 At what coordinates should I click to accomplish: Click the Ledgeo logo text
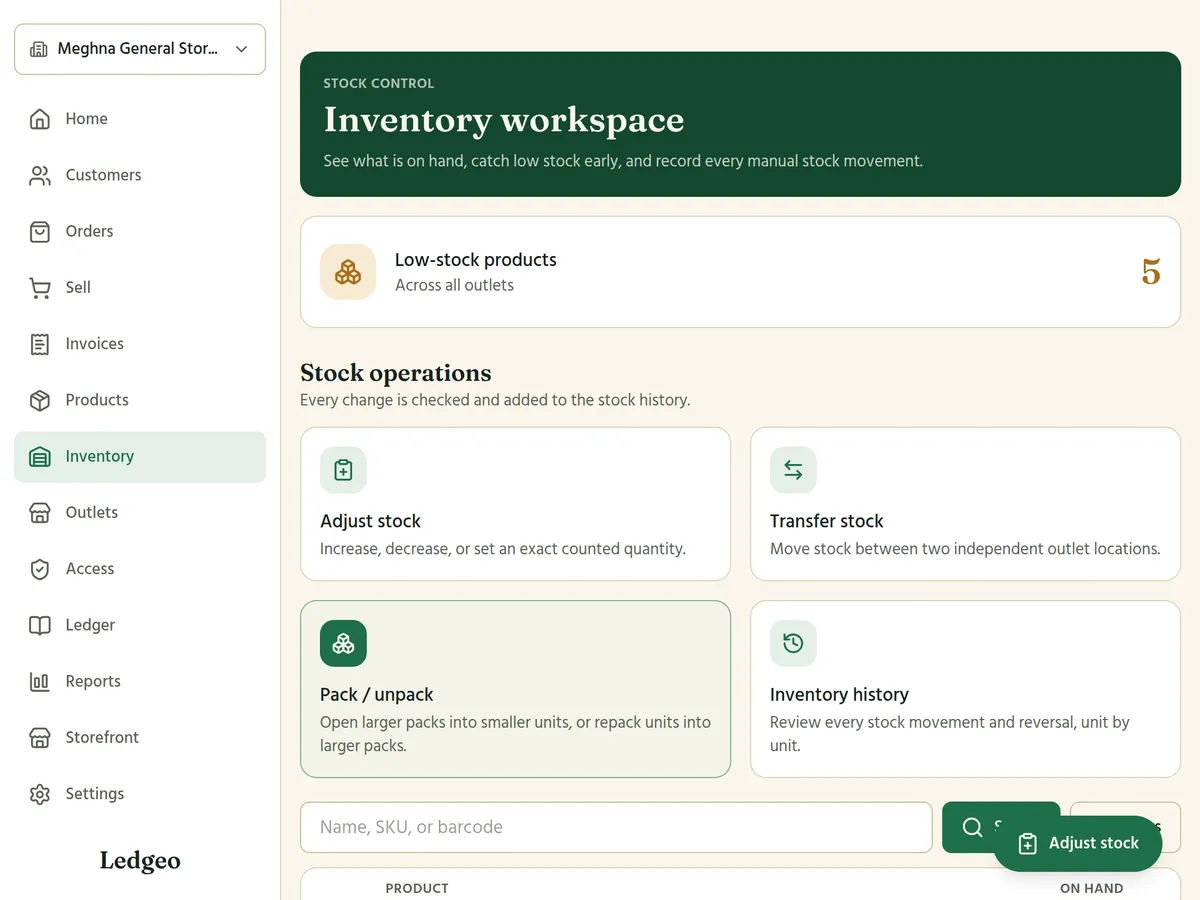pos(140,861)
